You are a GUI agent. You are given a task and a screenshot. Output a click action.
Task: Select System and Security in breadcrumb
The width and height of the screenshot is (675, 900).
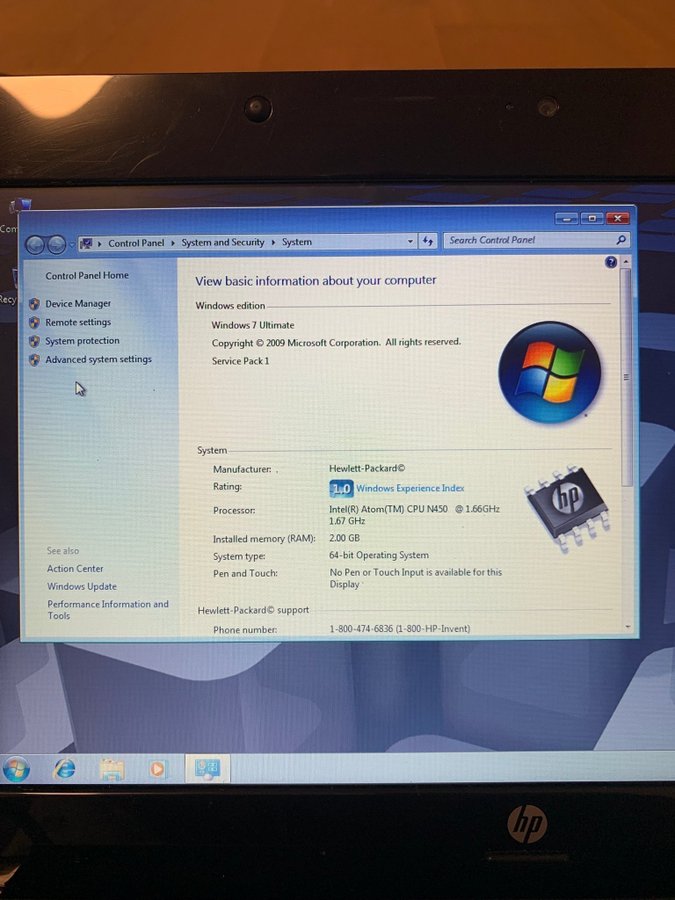click(x=223, y=242)
